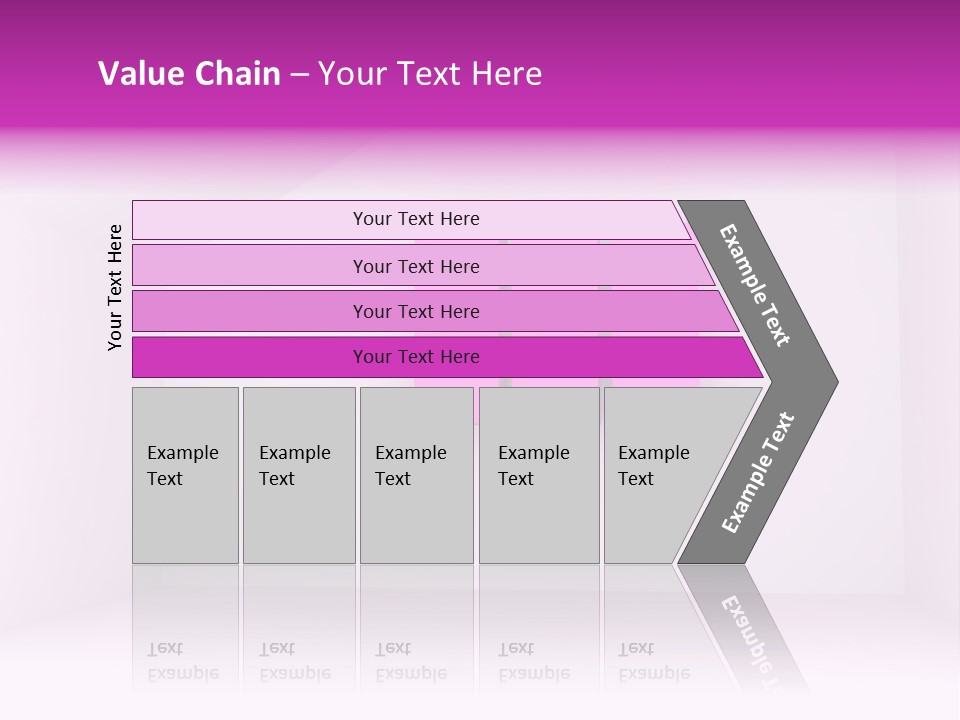Click the slide title "Value Chain – Your Text Here"
Image resolution: width=960 pixels, height=720 pixels.
[320, 74]
